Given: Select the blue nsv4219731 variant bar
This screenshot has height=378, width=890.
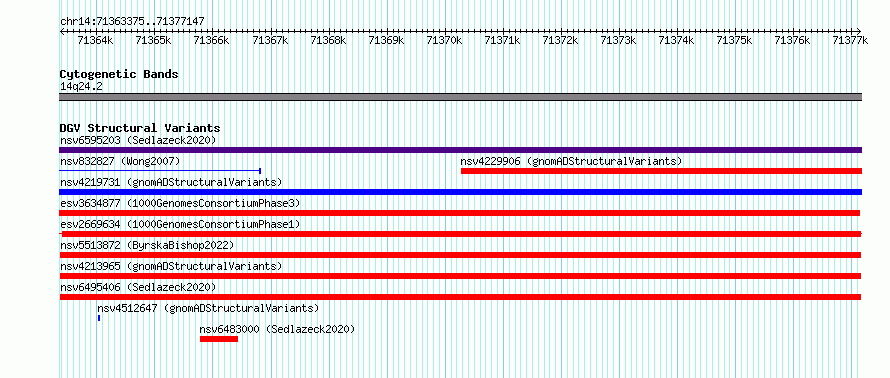Looking at the screenshot, I should click(x=460, y=192).
